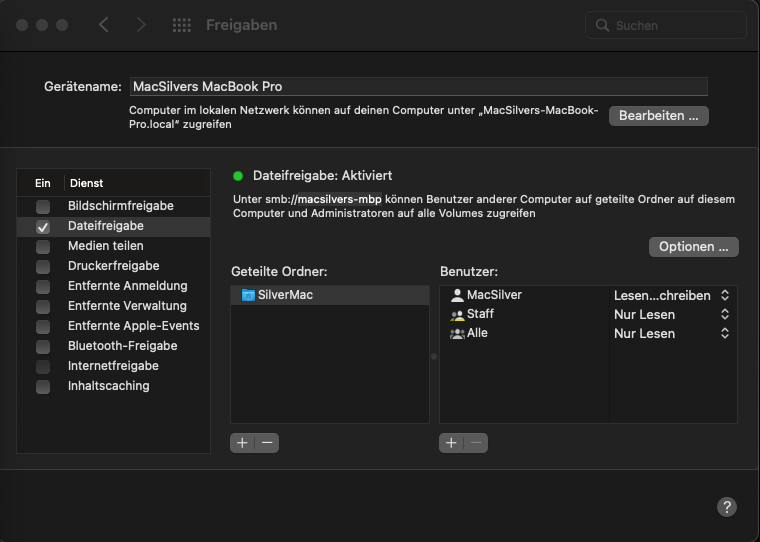Enable Inhaltscaching checkbox
760x542 pixels.
(x=43, y=387)
